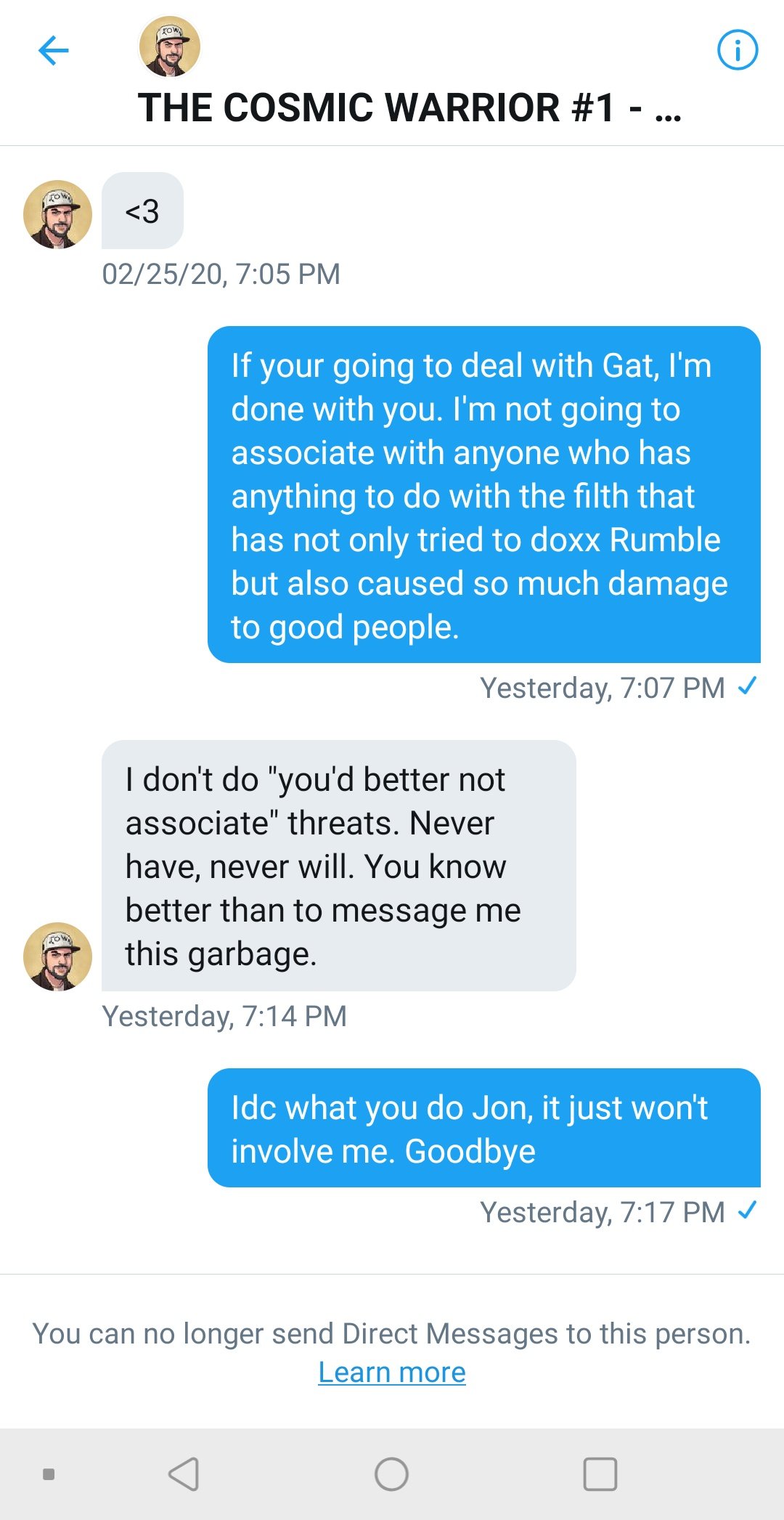The image size is (784, 1520).
Task: Open THE COSMIC WARRIOR #1 title
Action: click(410, 108)
